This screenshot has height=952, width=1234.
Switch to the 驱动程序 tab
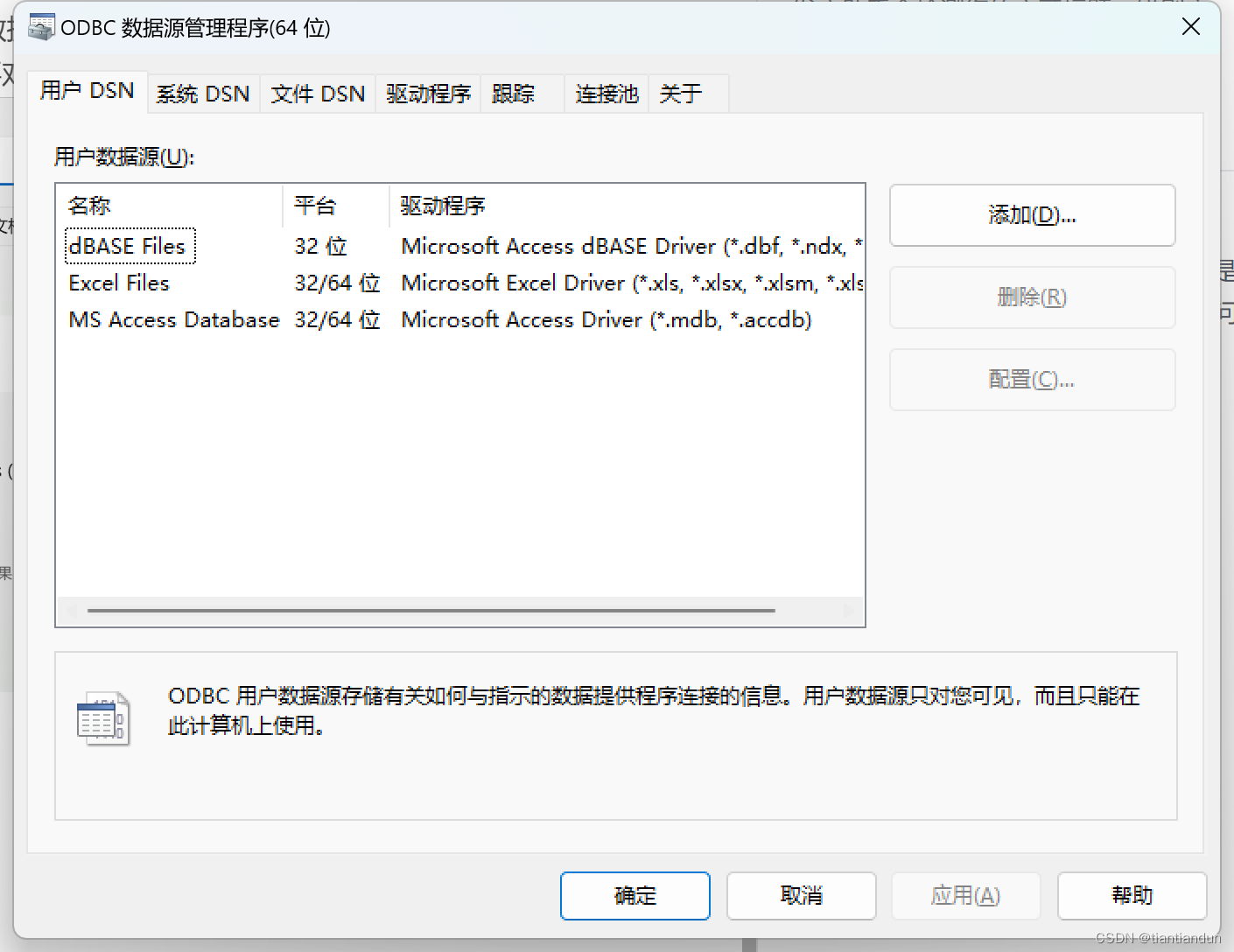[427, 93]
